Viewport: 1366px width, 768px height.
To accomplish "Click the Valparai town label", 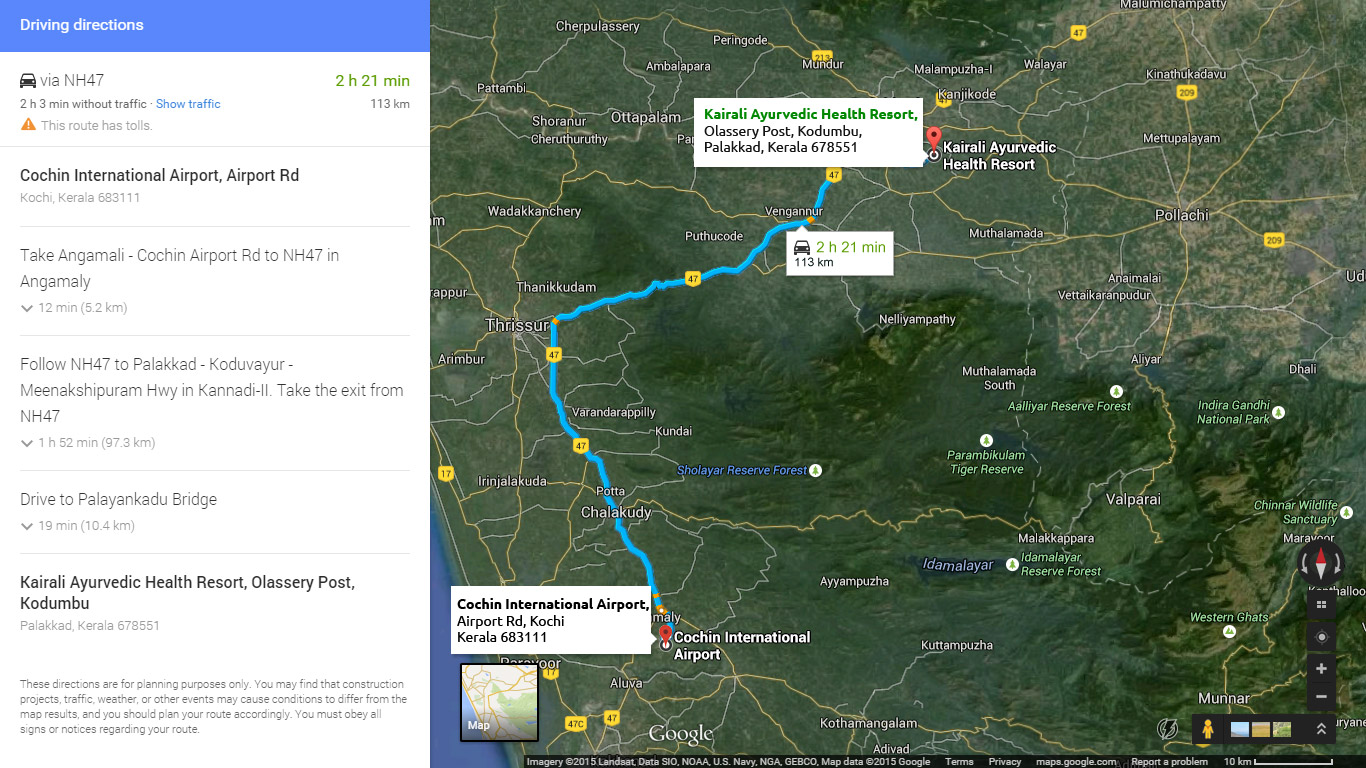I will point(1134,499).
